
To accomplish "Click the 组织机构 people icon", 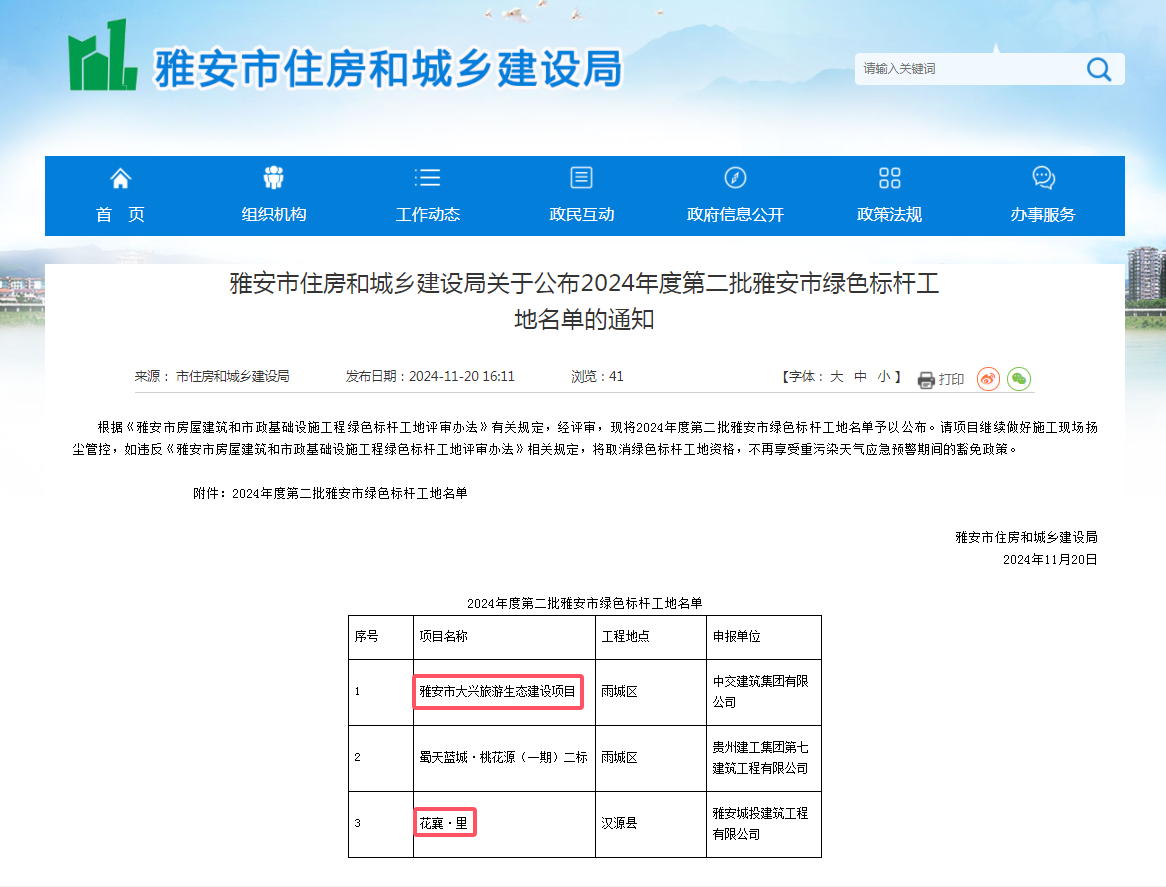I will (274, 178).
